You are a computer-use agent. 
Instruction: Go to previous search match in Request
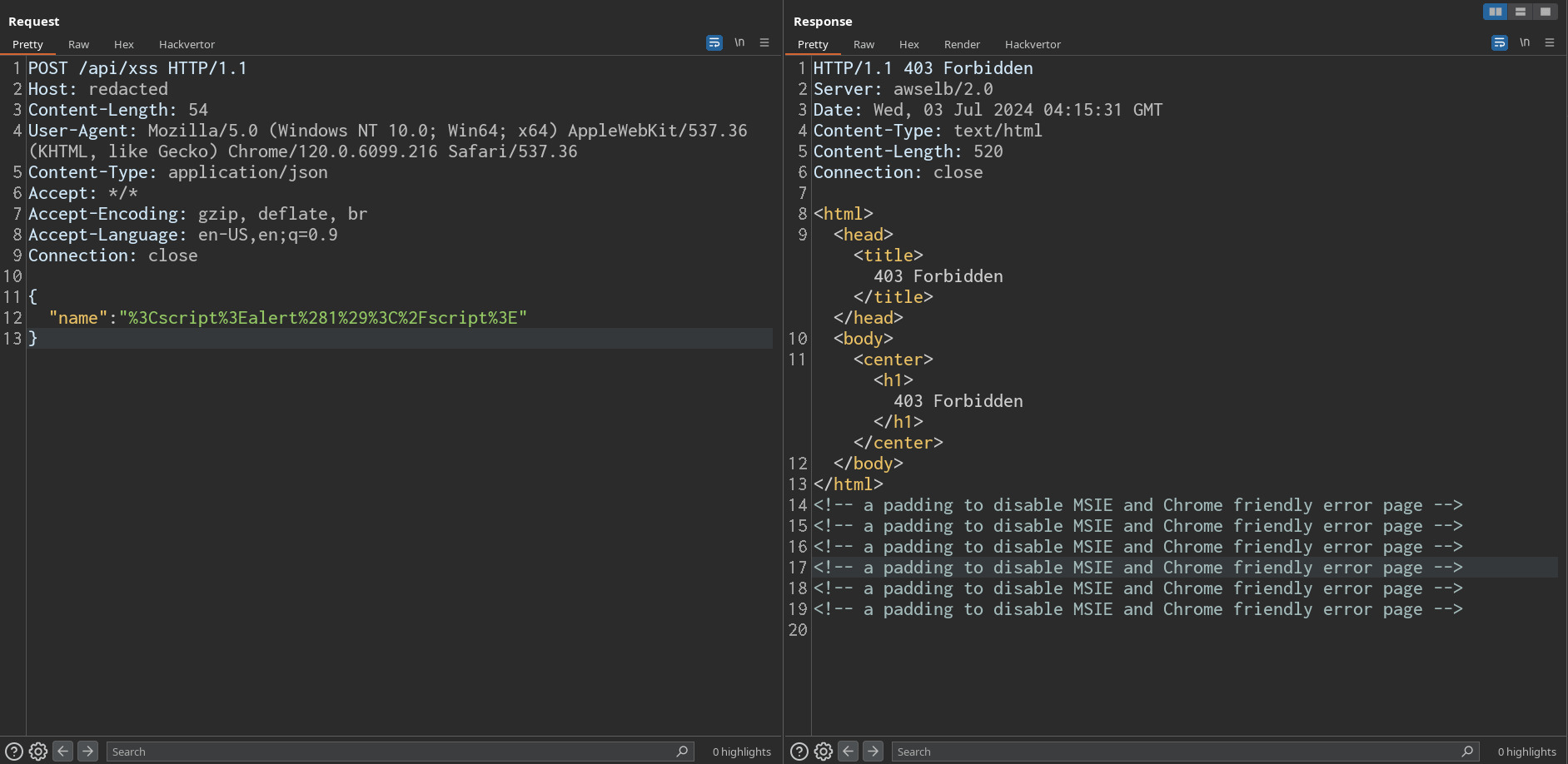[63, 752]
